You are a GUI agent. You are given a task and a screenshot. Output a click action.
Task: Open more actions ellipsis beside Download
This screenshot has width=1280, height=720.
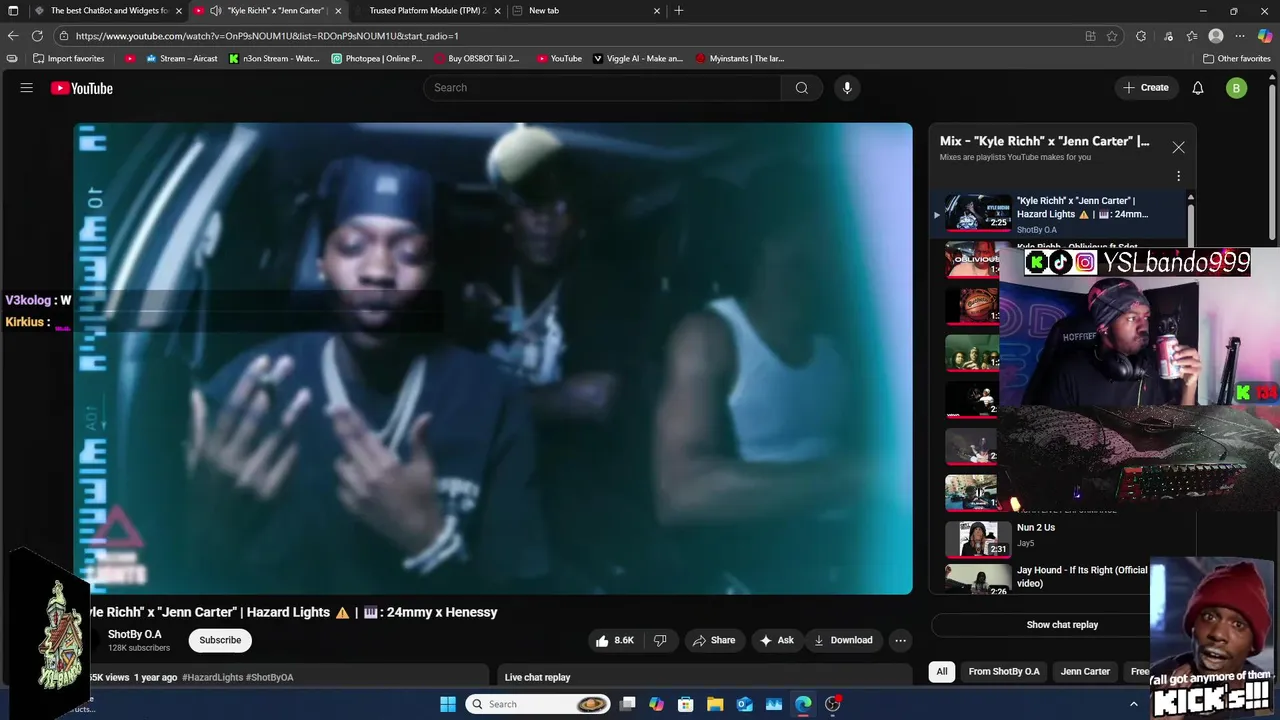900,640
